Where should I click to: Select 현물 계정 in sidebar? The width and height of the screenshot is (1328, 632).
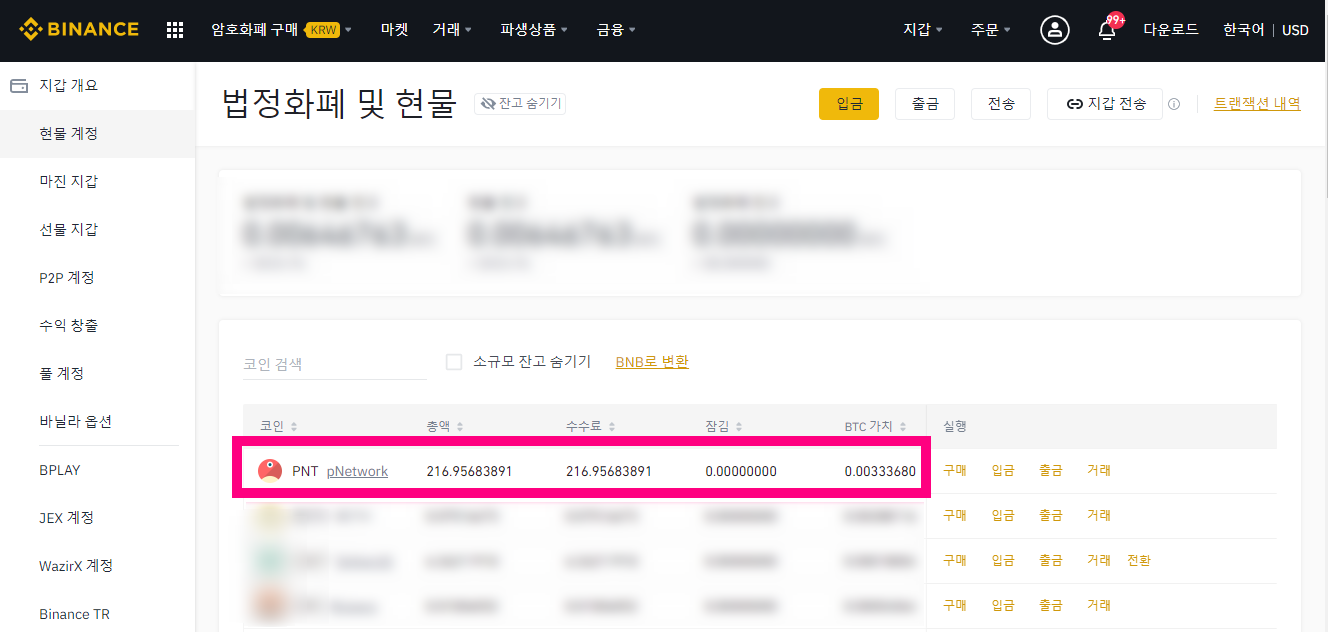pyautogui.click(x=97, y=134)
